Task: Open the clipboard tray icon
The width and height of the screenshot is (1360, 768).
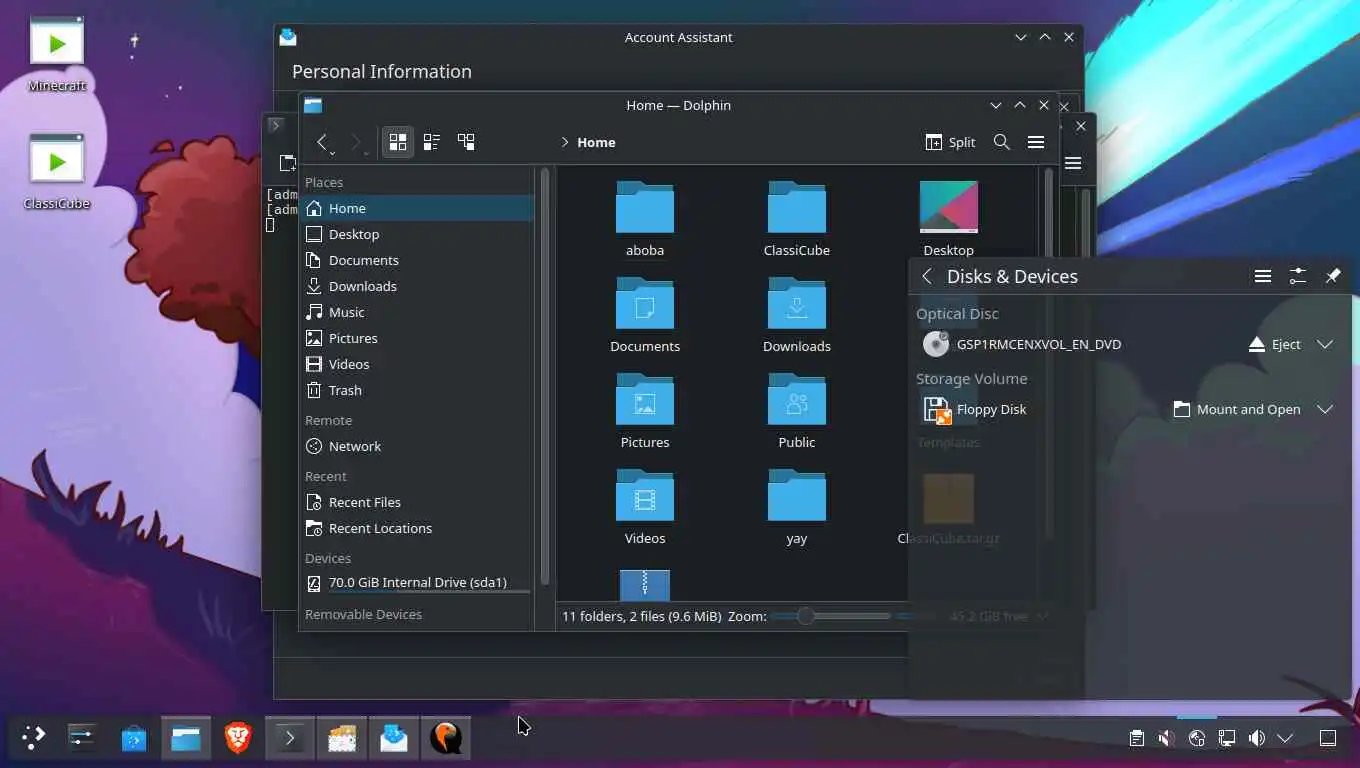Action: (1137, 738)
